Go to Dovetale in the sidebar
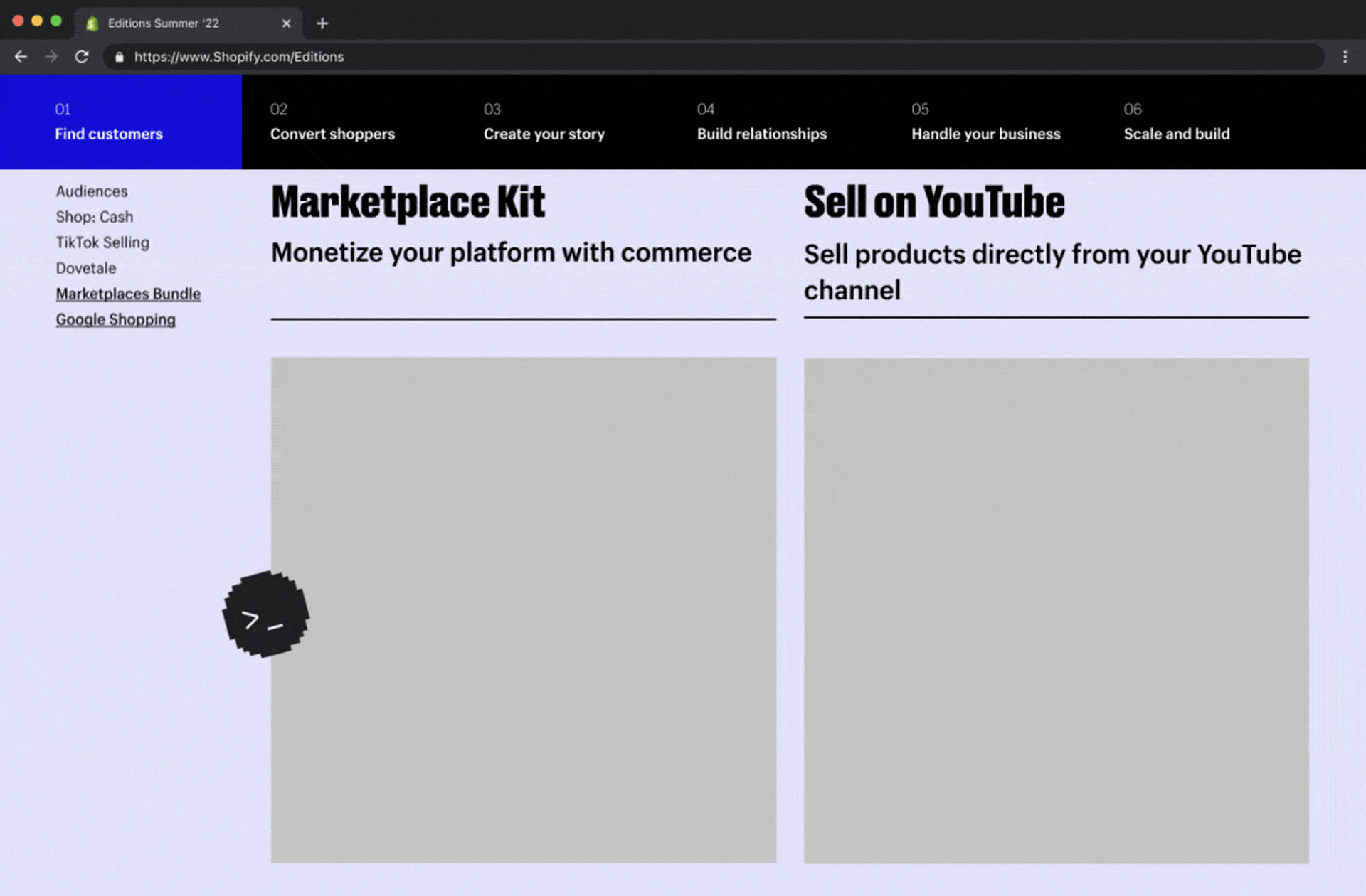The width and height of the screenshot is (1366, 896). point(86,268)
